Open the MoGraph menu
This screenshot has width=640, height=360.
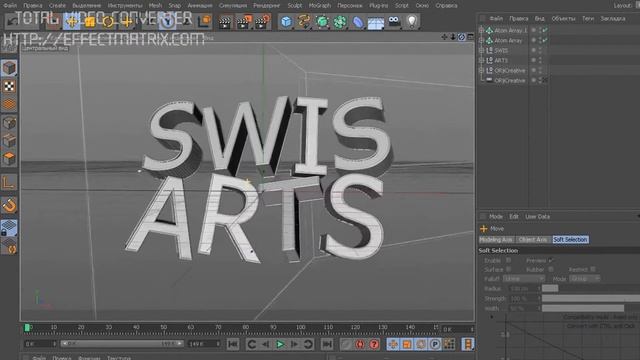click(320, 6)
